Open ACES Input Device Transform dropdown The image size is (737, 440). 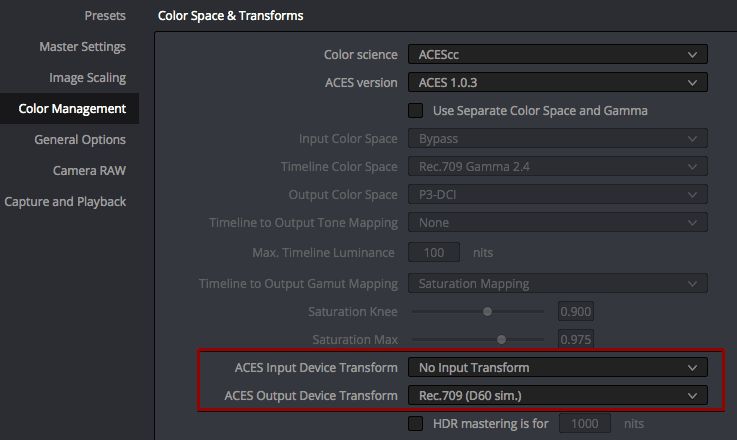pyautogui.click(x=557, y=367)
